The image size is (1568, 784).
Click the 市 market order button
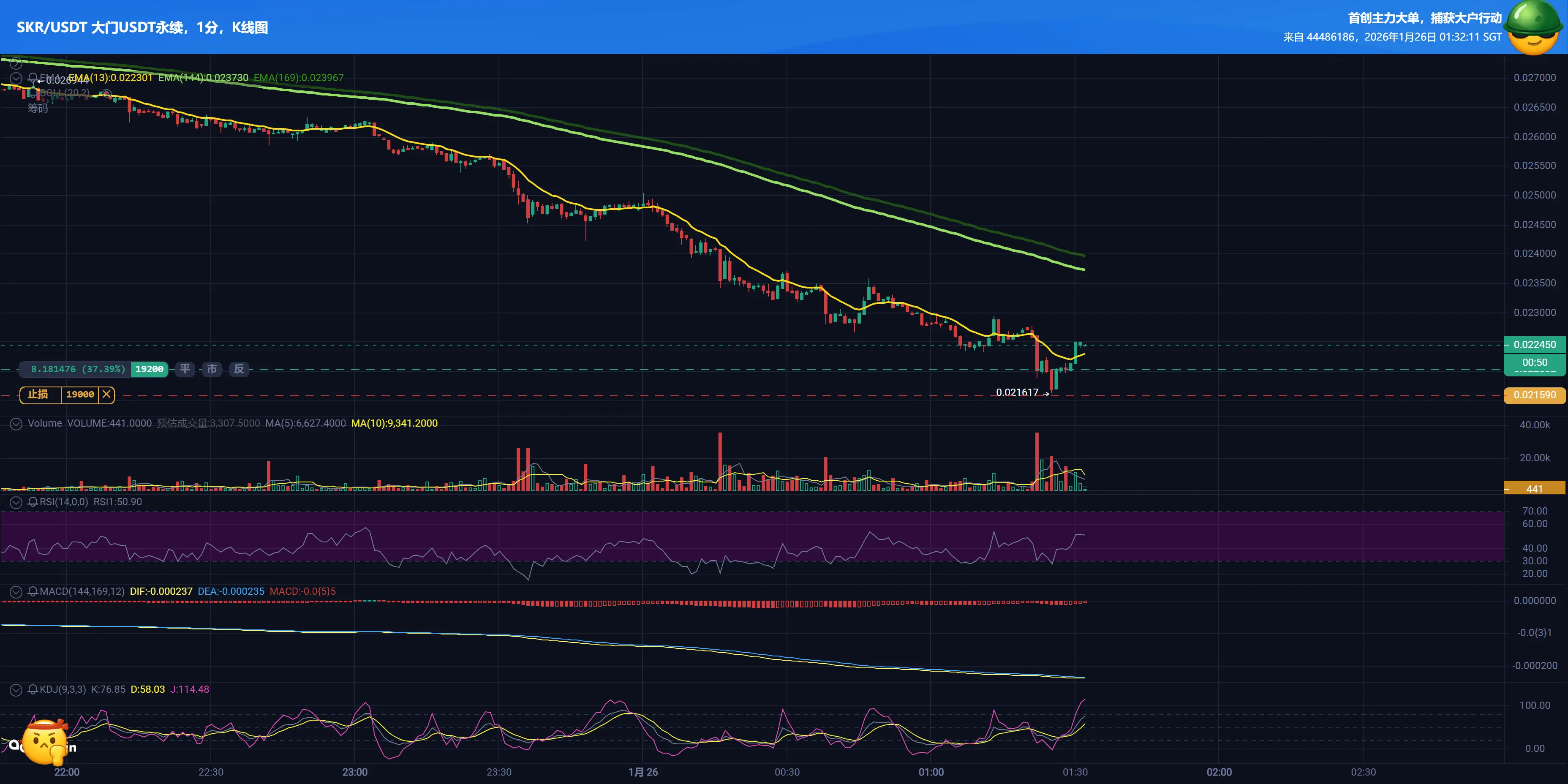(x=212, y=369)
